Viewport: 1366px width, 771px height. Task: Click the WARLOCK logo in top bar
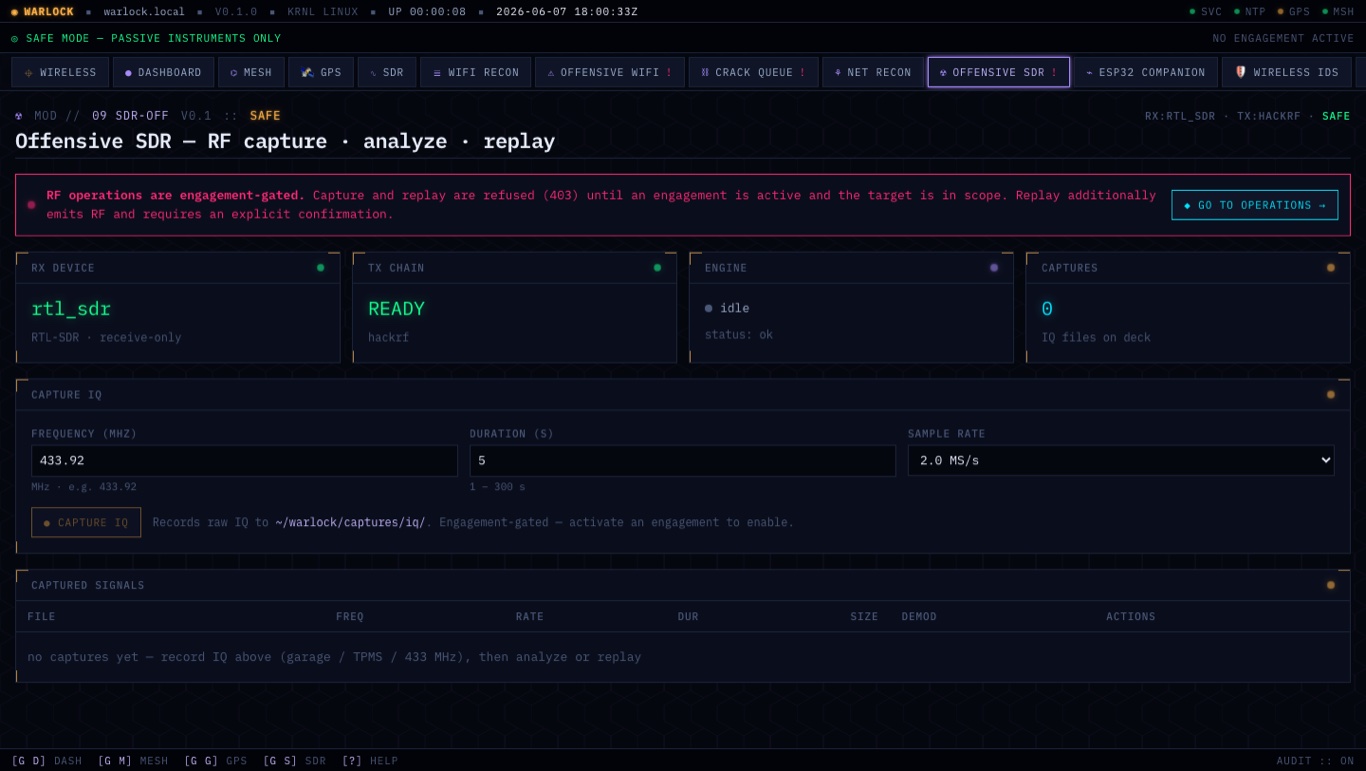point(42,12)
